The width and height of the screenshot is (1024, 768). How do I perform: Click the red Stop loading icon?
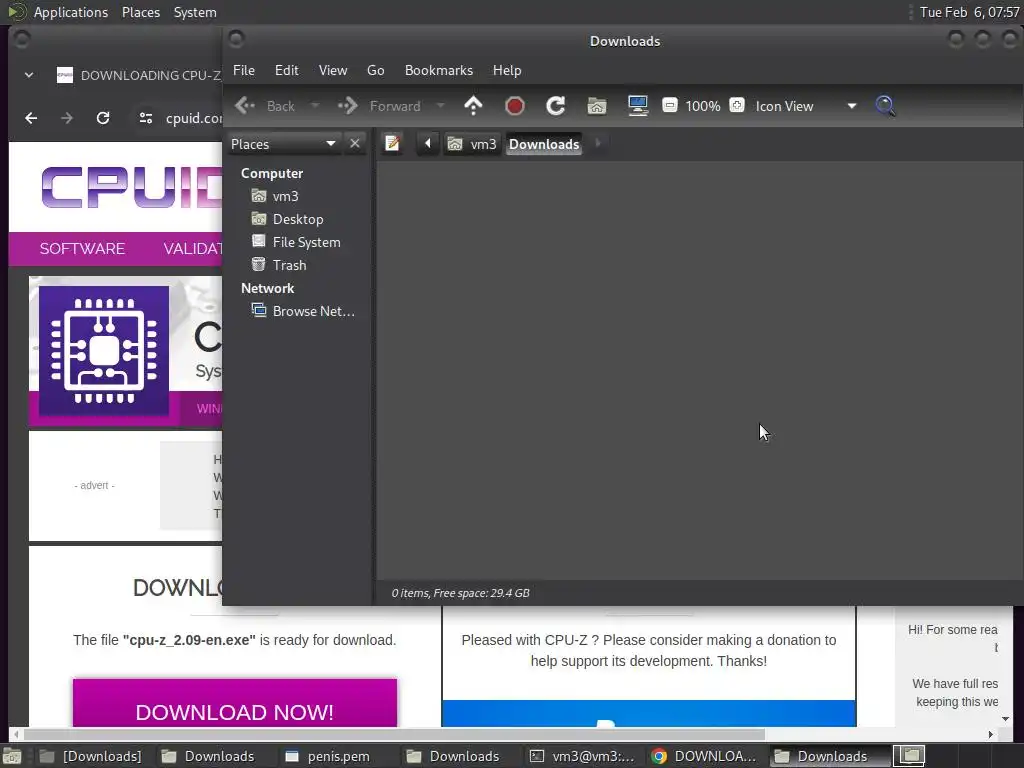pos(515,106)
